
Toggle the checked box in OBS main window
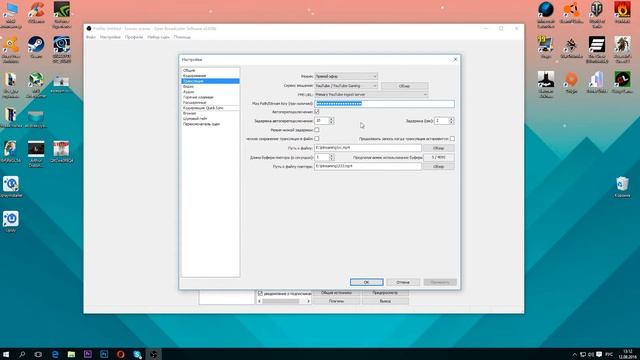coord(260,293)
